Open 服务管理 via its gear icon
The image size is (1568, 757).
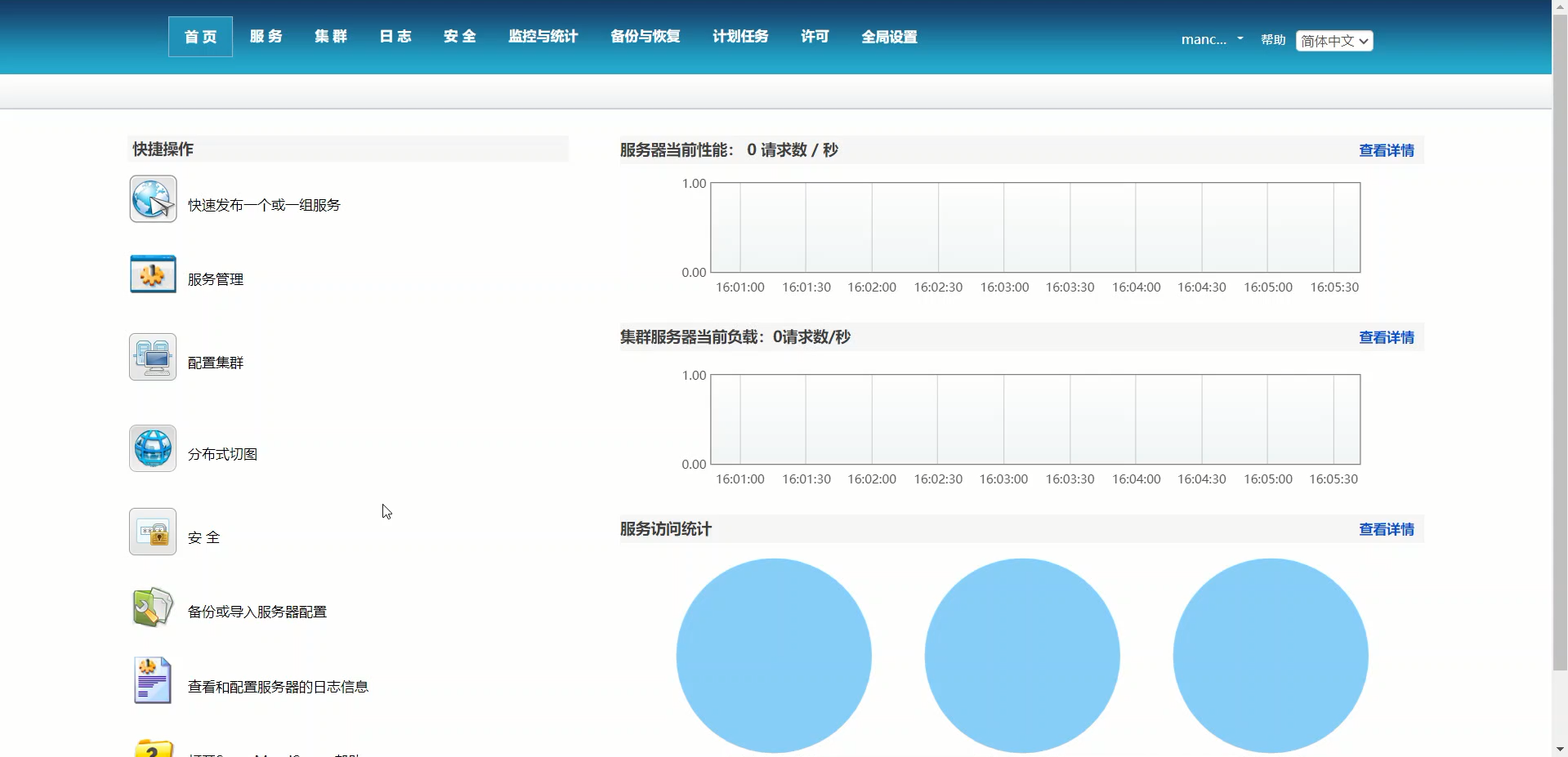pos(152,274)
